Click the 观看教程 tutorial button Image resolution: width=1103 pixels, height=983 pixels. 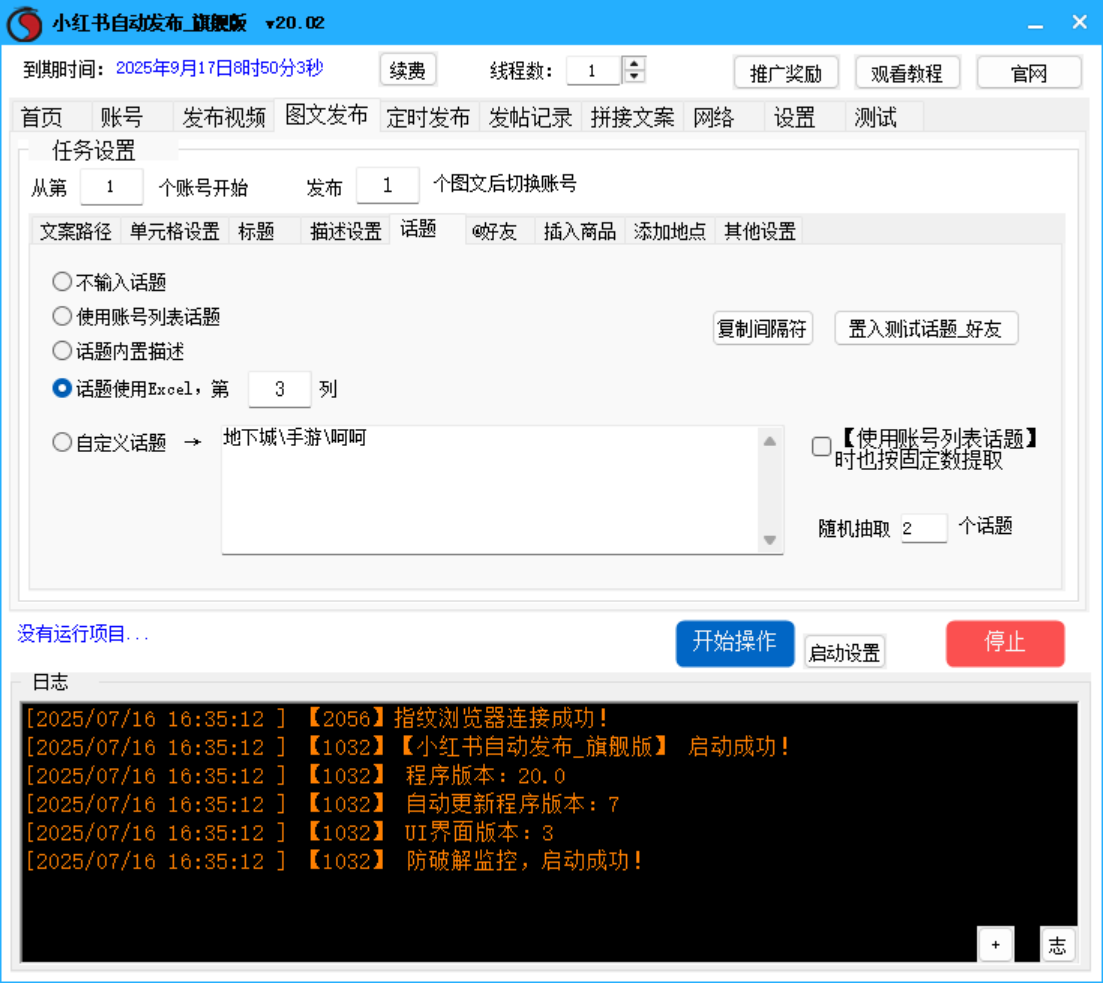pyautogui.click(x=907, y=73)
